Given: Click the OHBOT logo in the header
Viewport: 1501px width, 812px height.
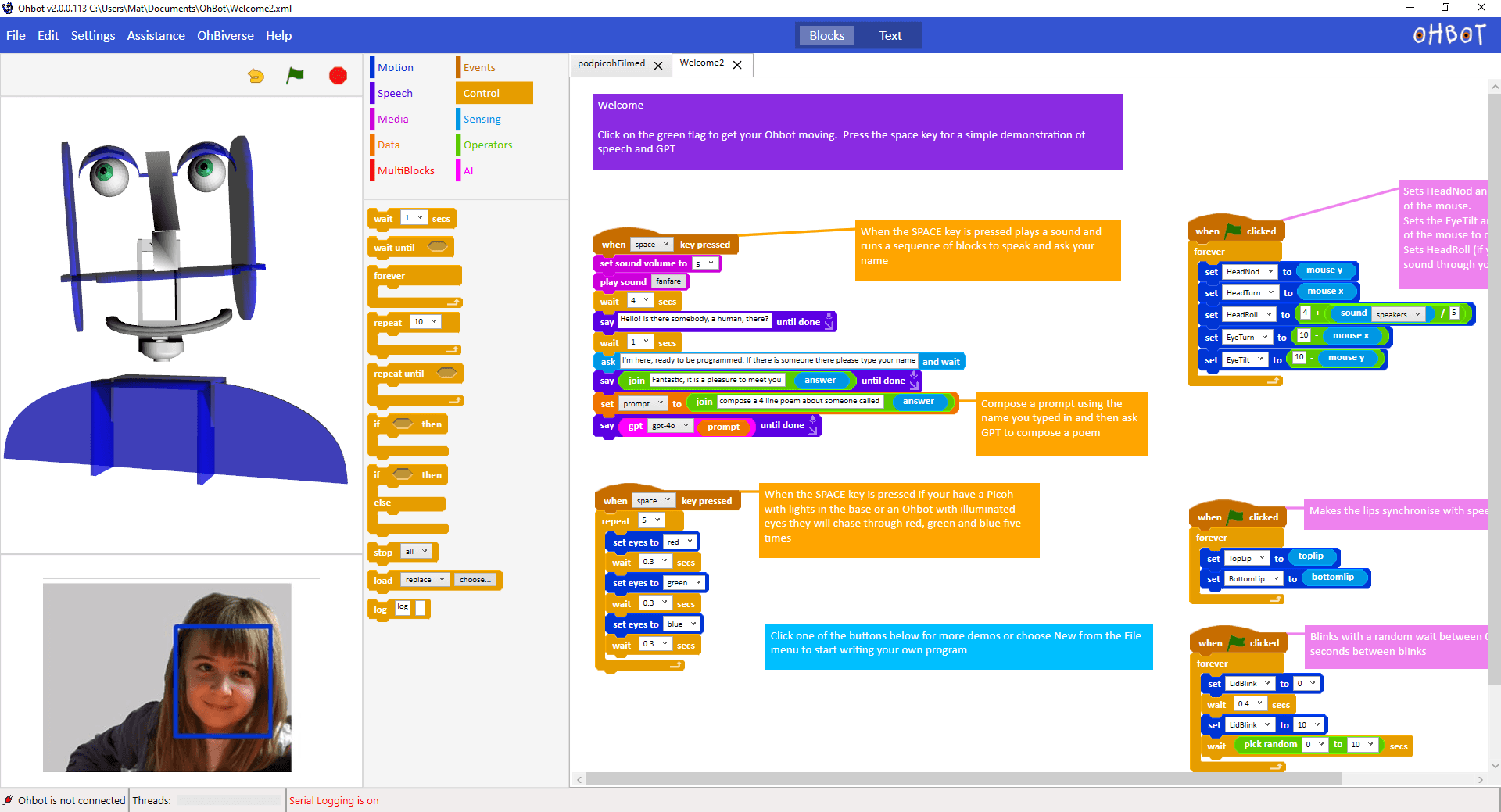Looking at the screenshot, I should pos(1449,35).
